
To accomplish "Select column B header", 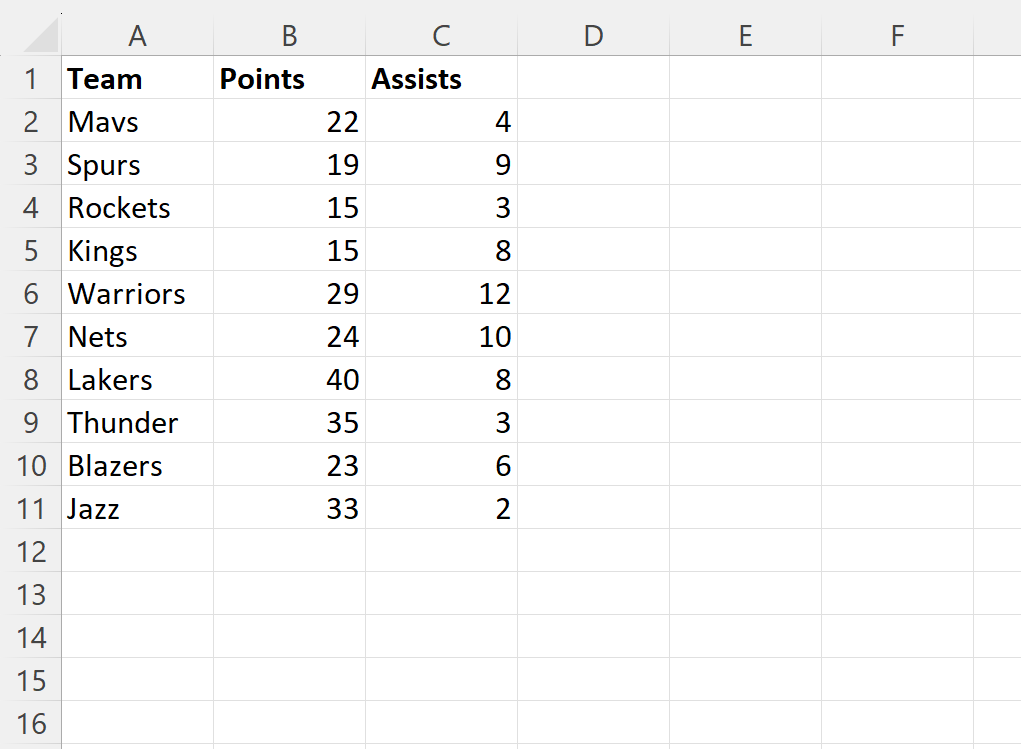I will coord(290,36).
